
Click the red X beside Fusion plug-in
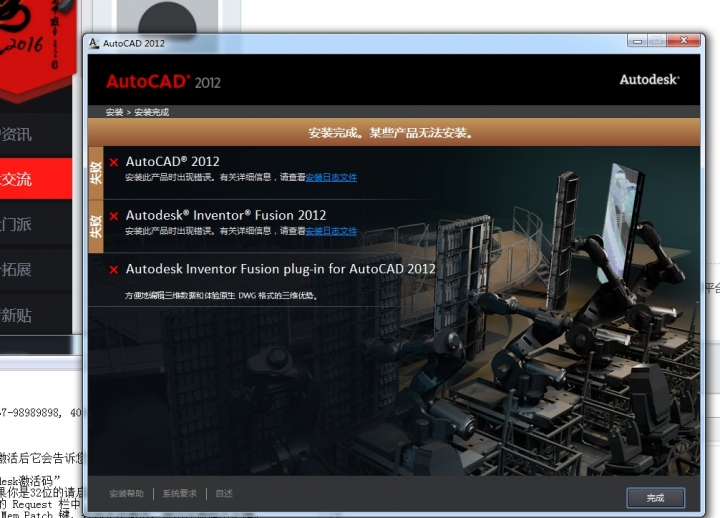tap(114, 270)
